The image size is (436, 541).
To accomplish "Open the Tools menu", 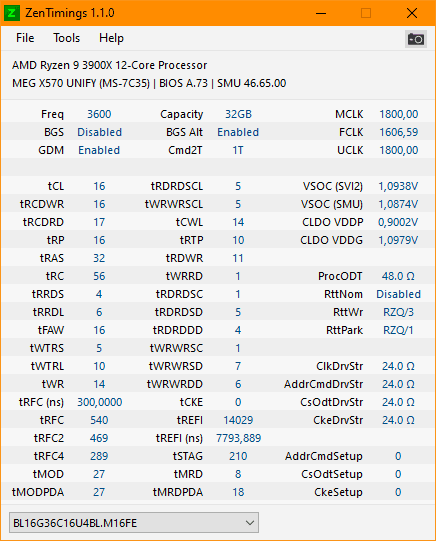I will coord(66,38).
